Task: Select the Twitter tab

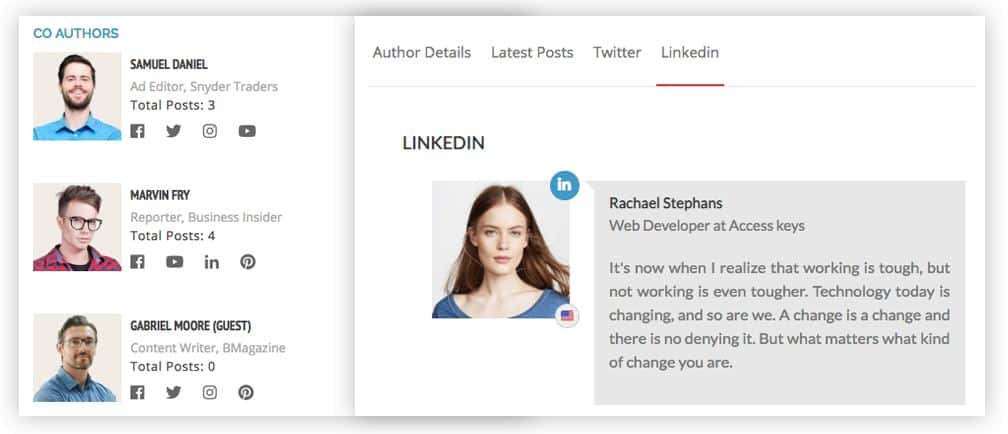Action: click(x=617, y=53)
